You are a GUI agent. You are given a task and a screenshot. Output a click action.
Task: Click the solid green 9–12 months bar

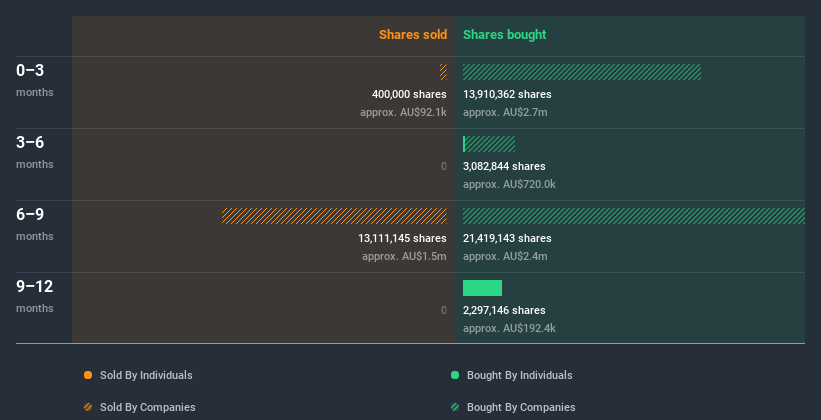482,288
